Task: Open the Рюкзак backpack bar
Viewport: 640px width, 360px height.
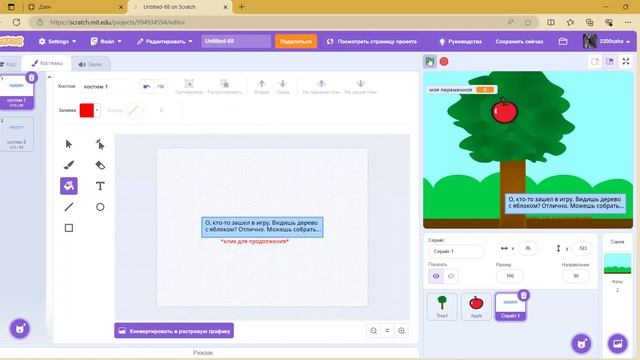Action: (203, 352)
